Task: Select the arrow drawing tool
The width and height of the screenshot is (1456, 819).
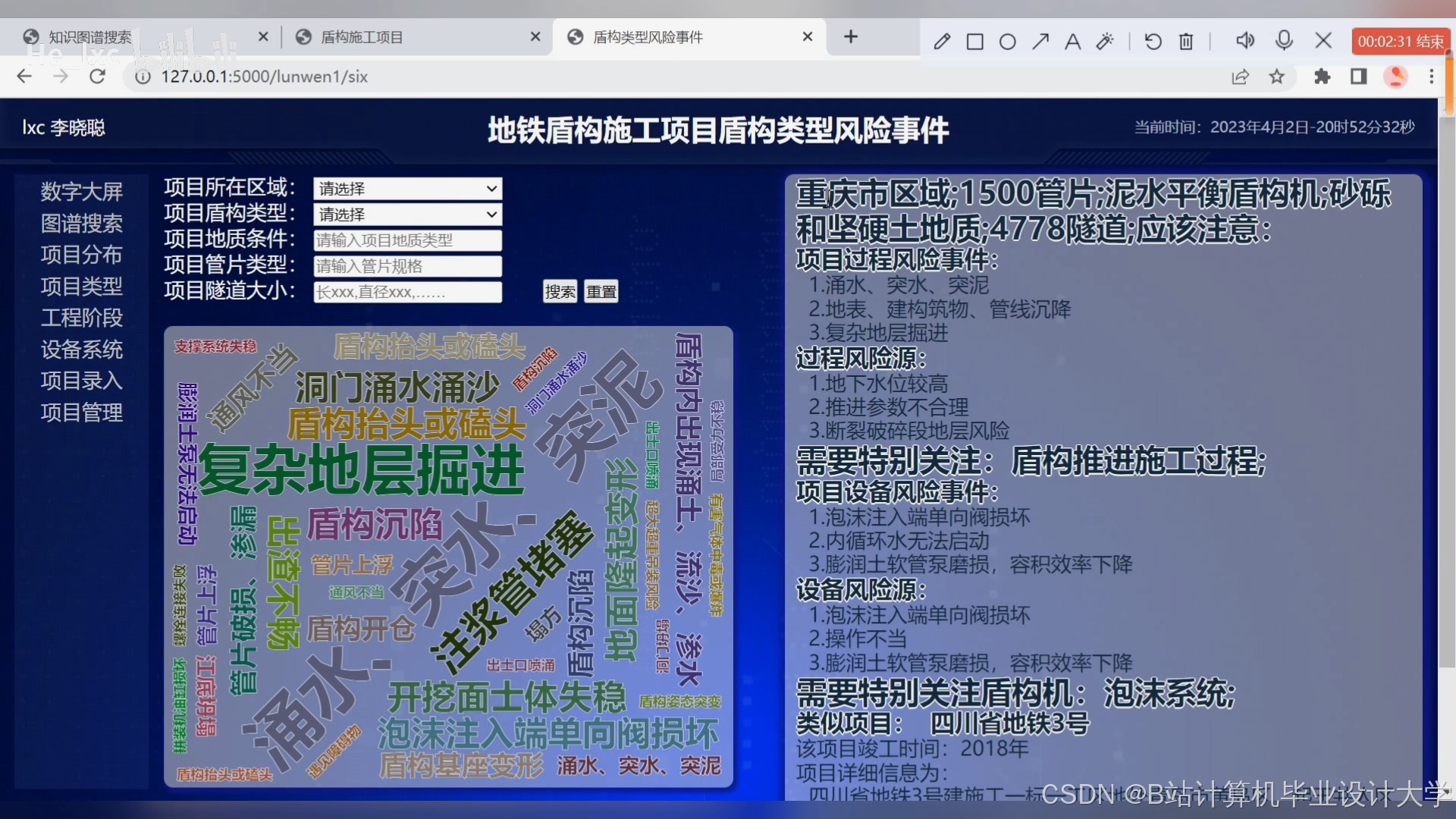Action: pyautogui.click(x=1040, y=41)
